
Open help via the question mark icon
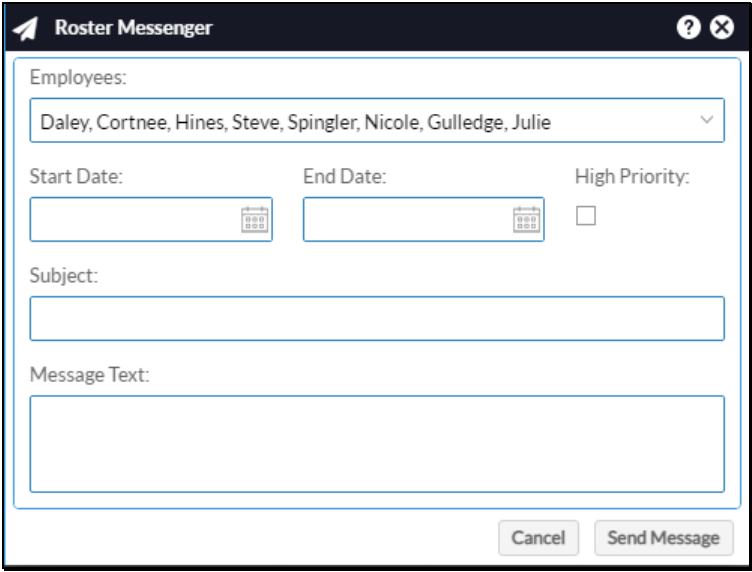click(689, 27)
